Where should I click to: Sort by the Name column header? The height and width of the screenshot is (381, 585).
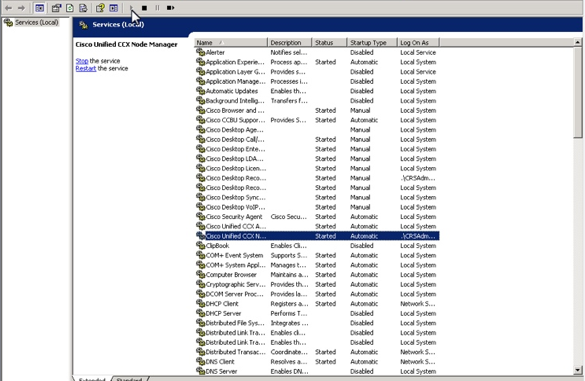(x=231, y=43)
